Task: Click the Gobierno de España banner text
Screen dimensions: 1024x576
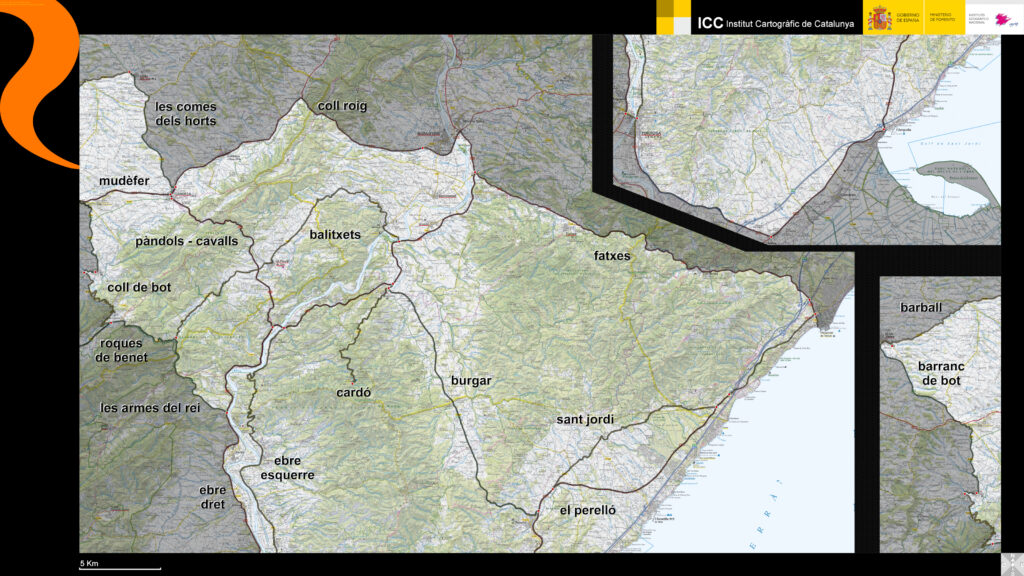Action: pyautogui.click(x=908, y=18)
